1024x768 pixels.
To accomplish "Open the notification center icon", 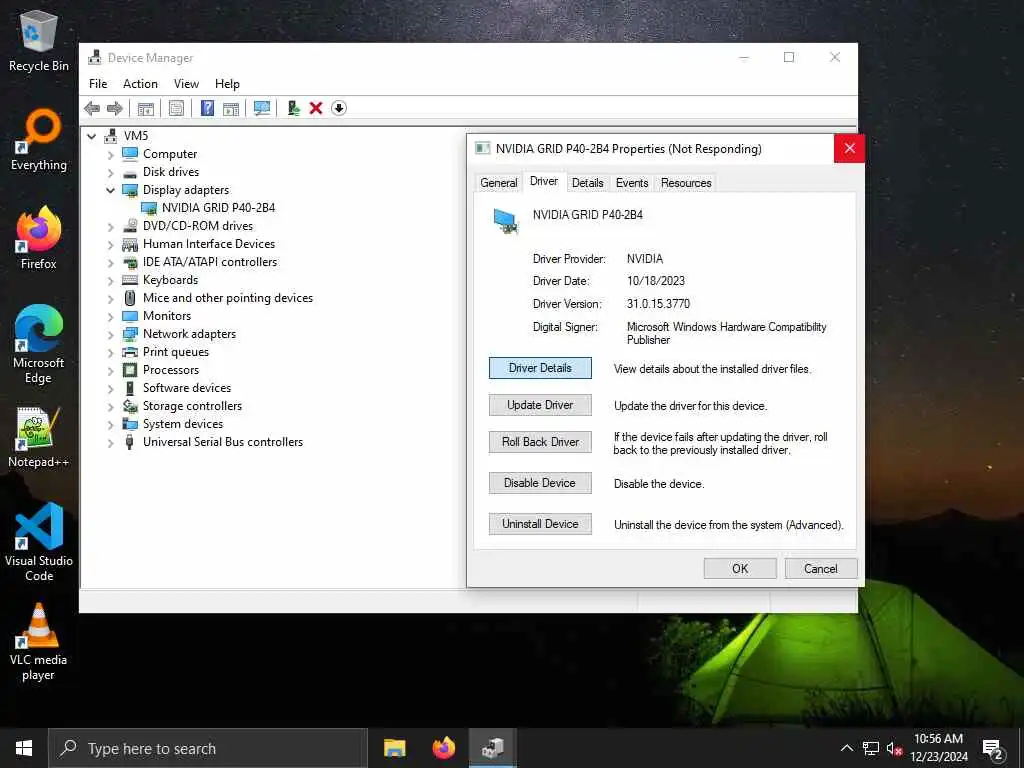I will [993, 749].
